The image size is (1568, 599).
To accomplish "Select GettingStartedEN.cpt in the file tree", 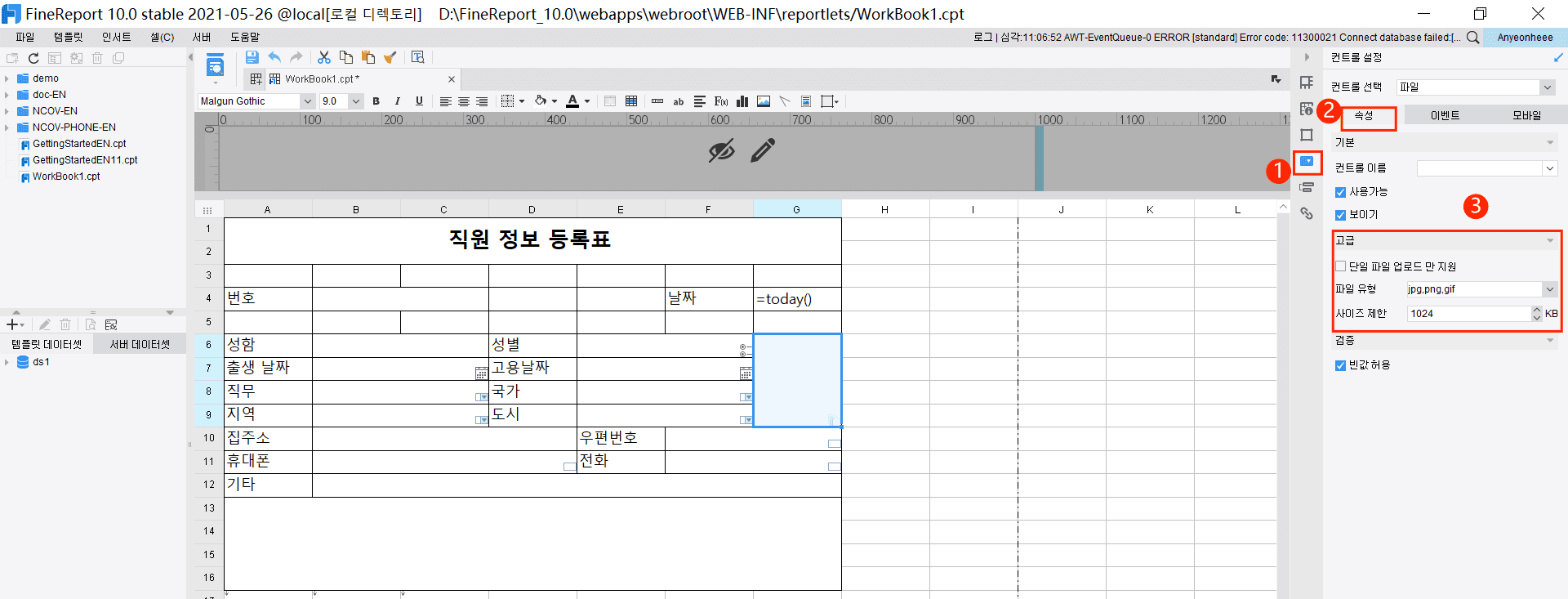I will tap(79, 144).
